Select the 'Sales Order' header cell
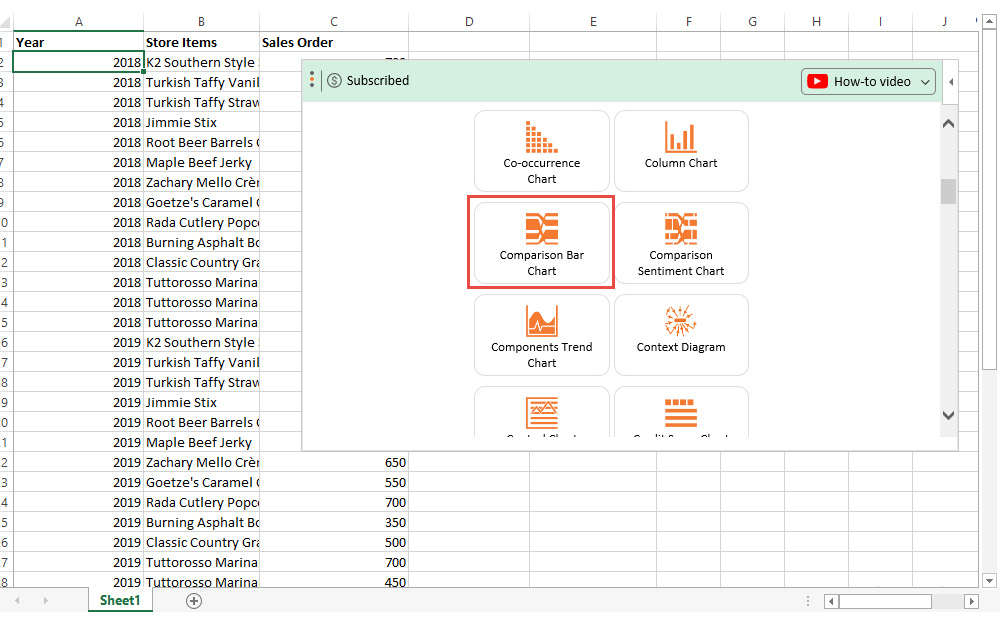This screenshot has height=624, width=1000. [334, 42]
